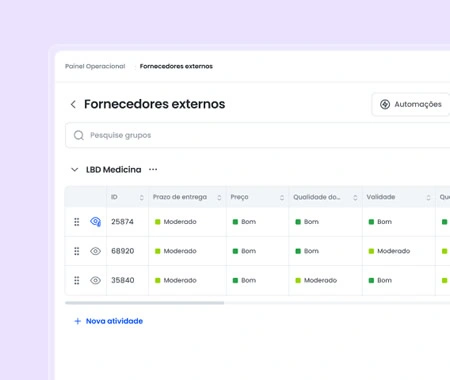Viewport: 450px width, 380px height.
Task: Sort by Preço column arrows
Action: 282,197
